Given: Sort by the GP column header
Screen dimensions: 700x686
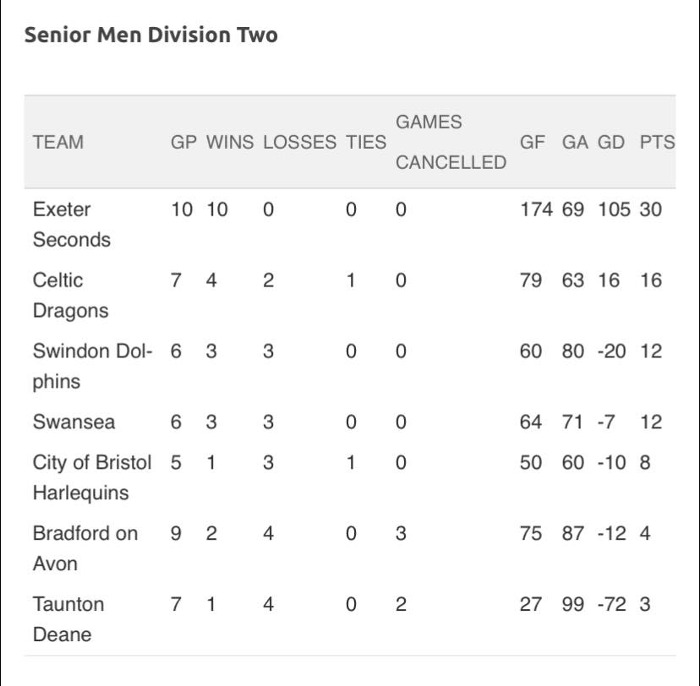Looking at the screenshot, I should pos(184,142).
